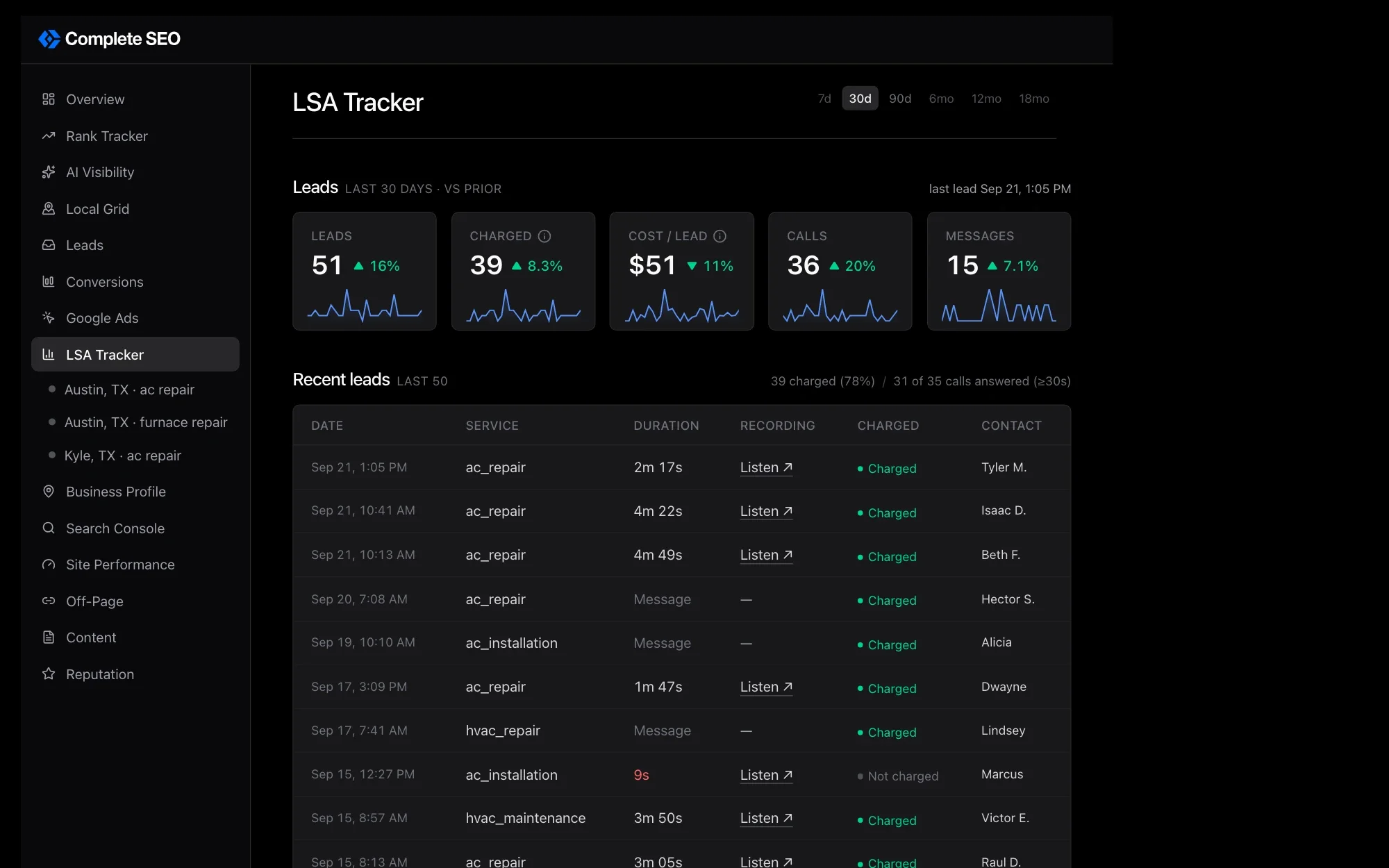Click the Not charged status for Marcus

897,776
